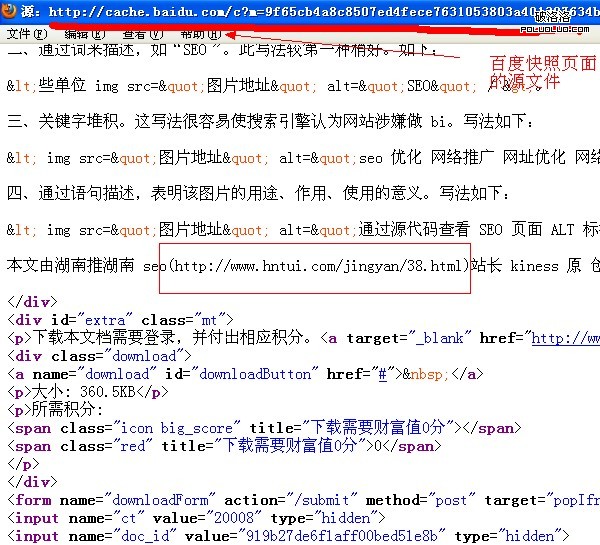Click the input name="doc_id" line
This screenshot has width=600, height=545.
(x=288, y=536)
